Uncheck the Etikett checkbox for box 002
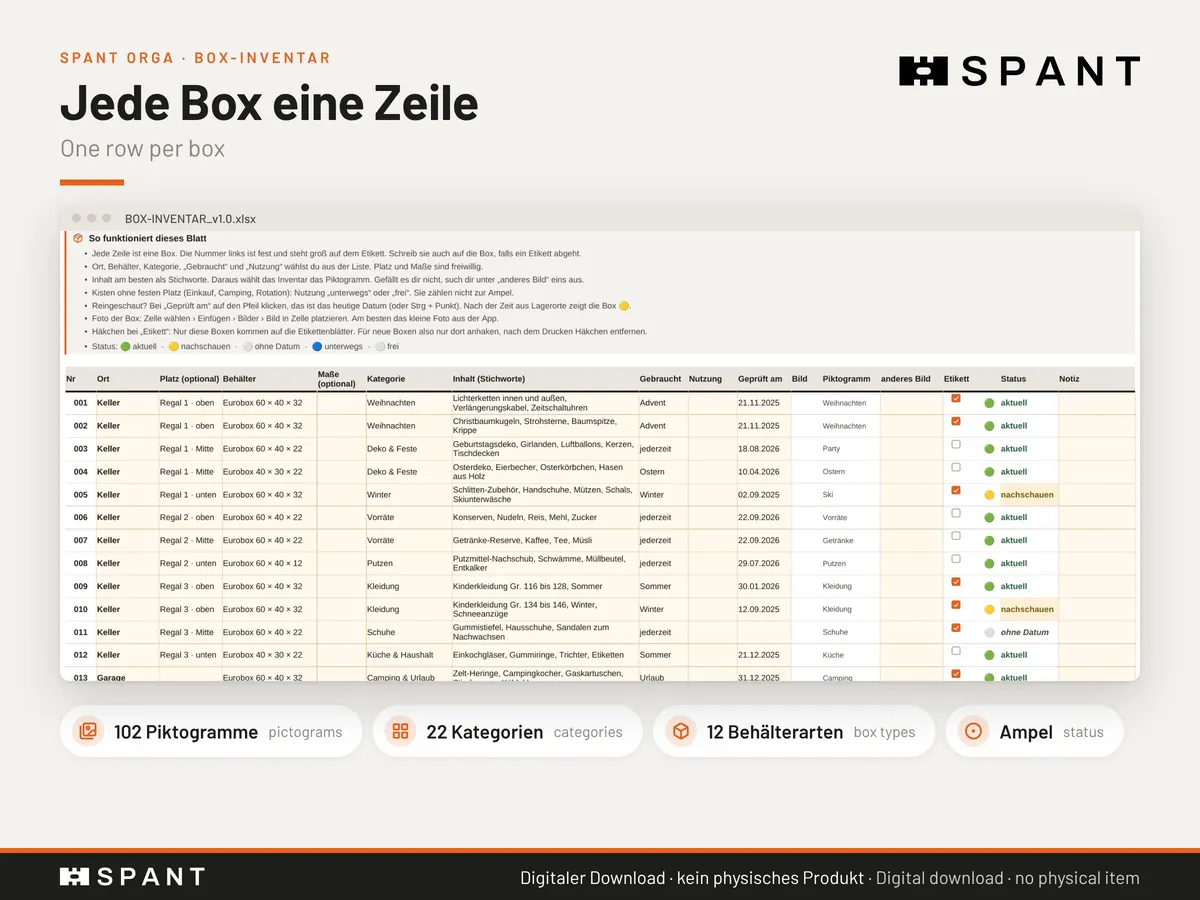The image size is (1200, 900). 956,421
